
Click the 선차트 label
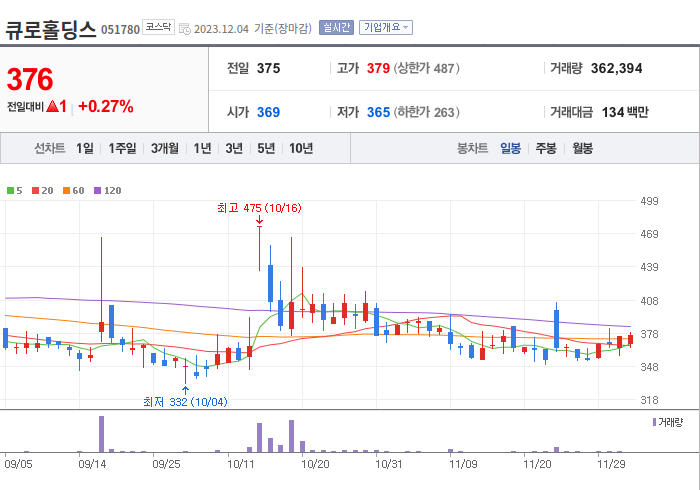pos(50,148)
